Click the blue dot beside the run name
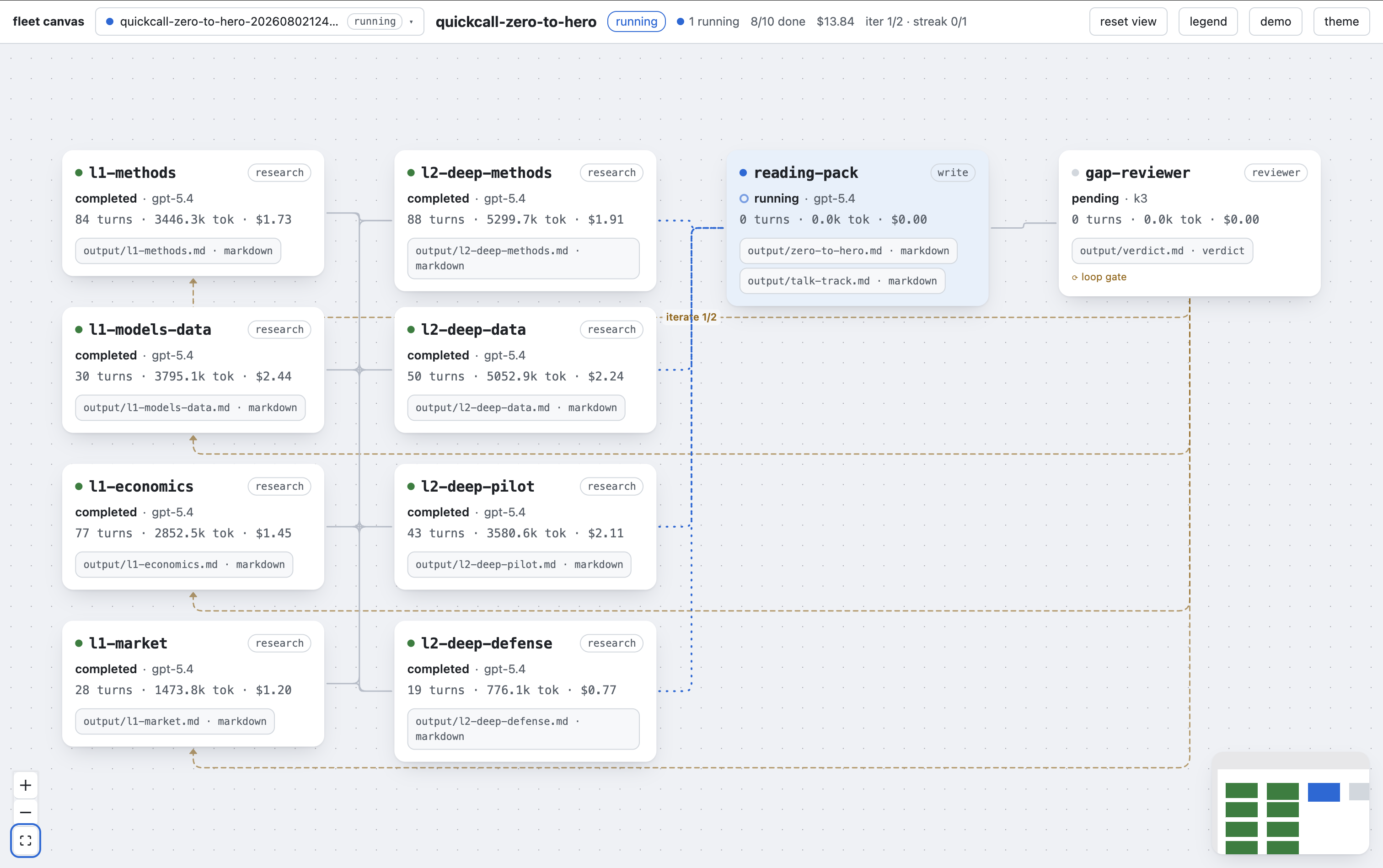Image resolution: width=1383 pixels, height=868 pixels. click(110, 22)
